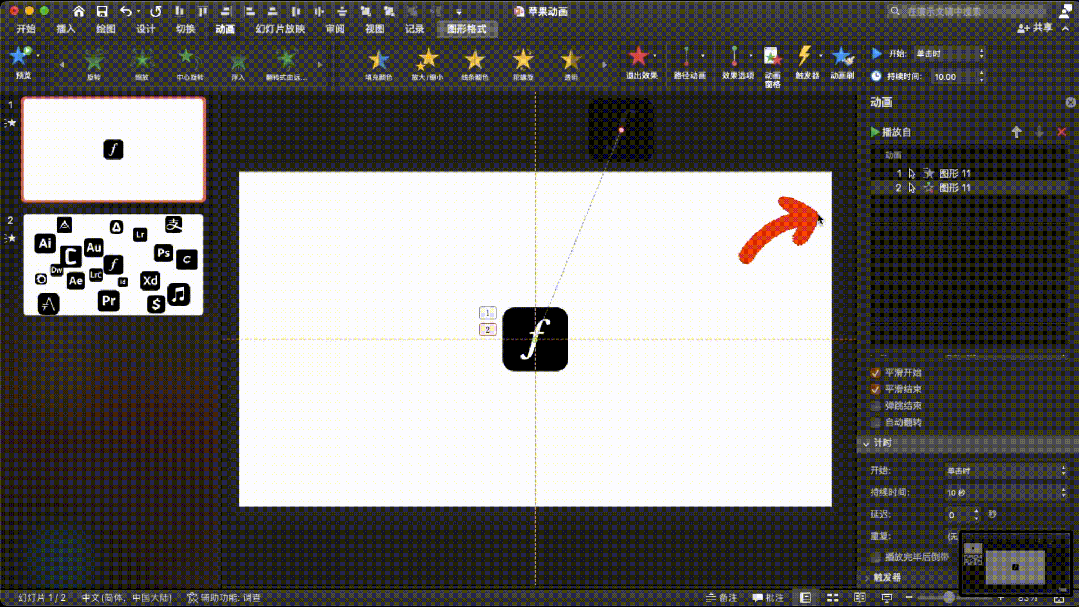Adjust ribbon 持续时间 10.00 stepper
The width and height of the screenshot is (1079, 607).
(981, 76)
